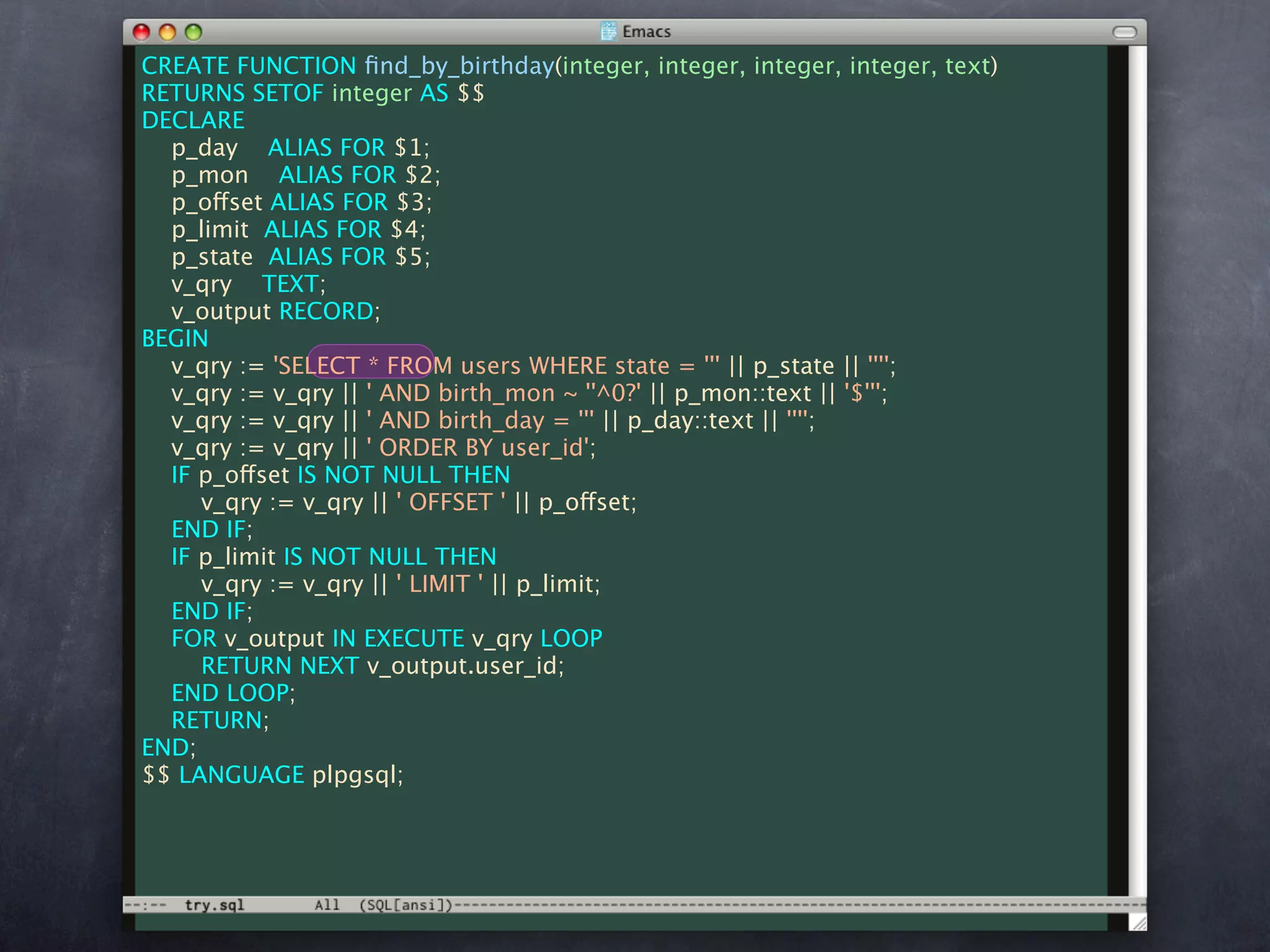Place cursor on find_by_birthday function name
1270x952 pixels.
point(459,66)
